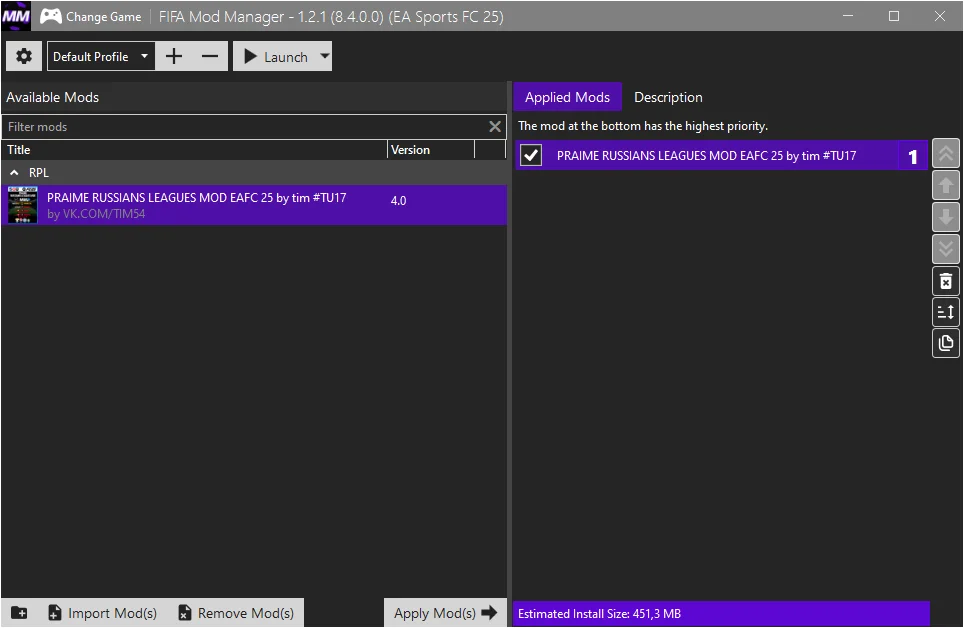
Task: Click the new folder icon at bottom
Action: click(x=19, y=613)
